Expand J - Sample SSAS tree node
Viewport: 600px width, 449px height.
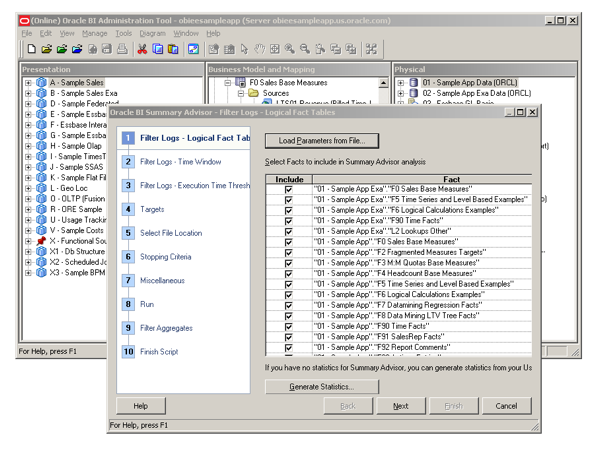tap(28, 167)
